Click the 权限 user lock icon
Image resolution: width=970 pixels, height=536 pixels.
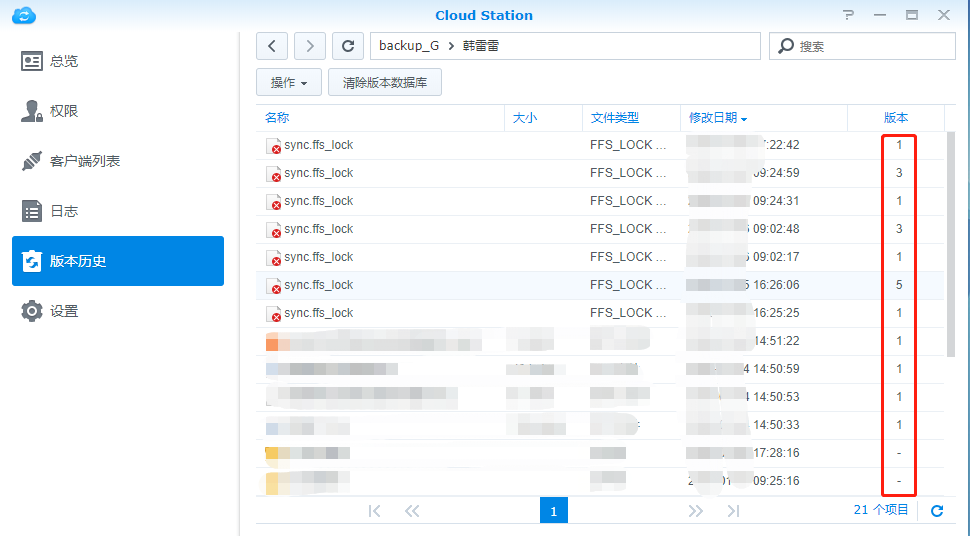(32, 111)
